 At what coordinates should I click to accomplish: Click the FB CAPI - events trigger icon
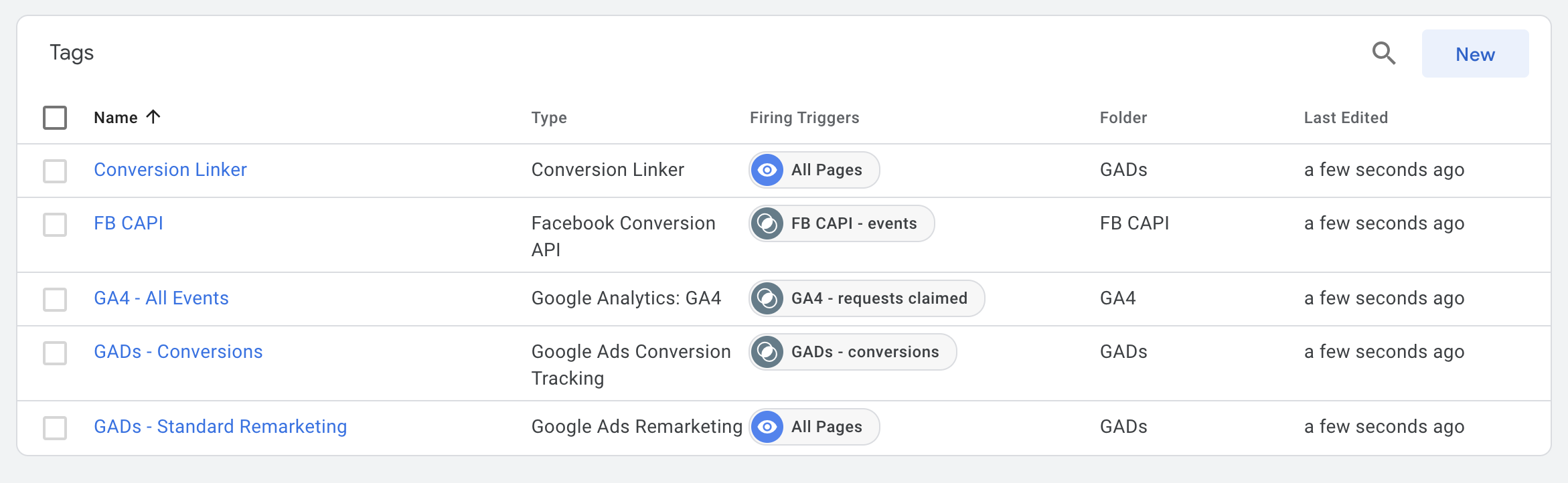point(767,223)
